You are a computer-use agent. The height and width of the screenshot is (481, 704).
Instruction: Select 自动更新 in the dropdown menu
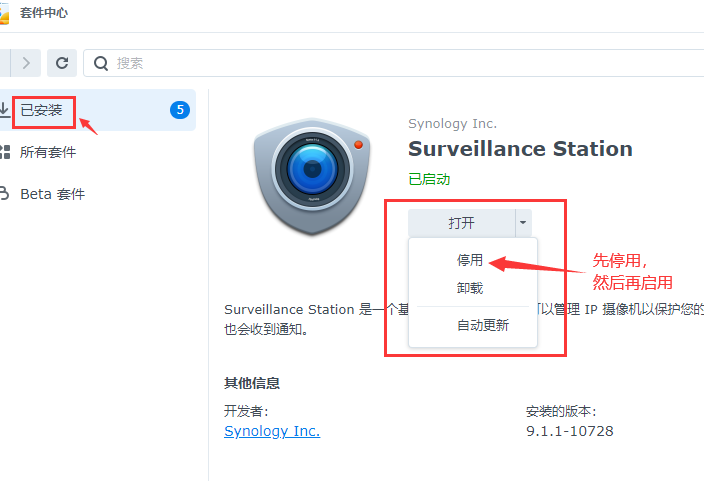pyautogui.click(x=483, y=325)
